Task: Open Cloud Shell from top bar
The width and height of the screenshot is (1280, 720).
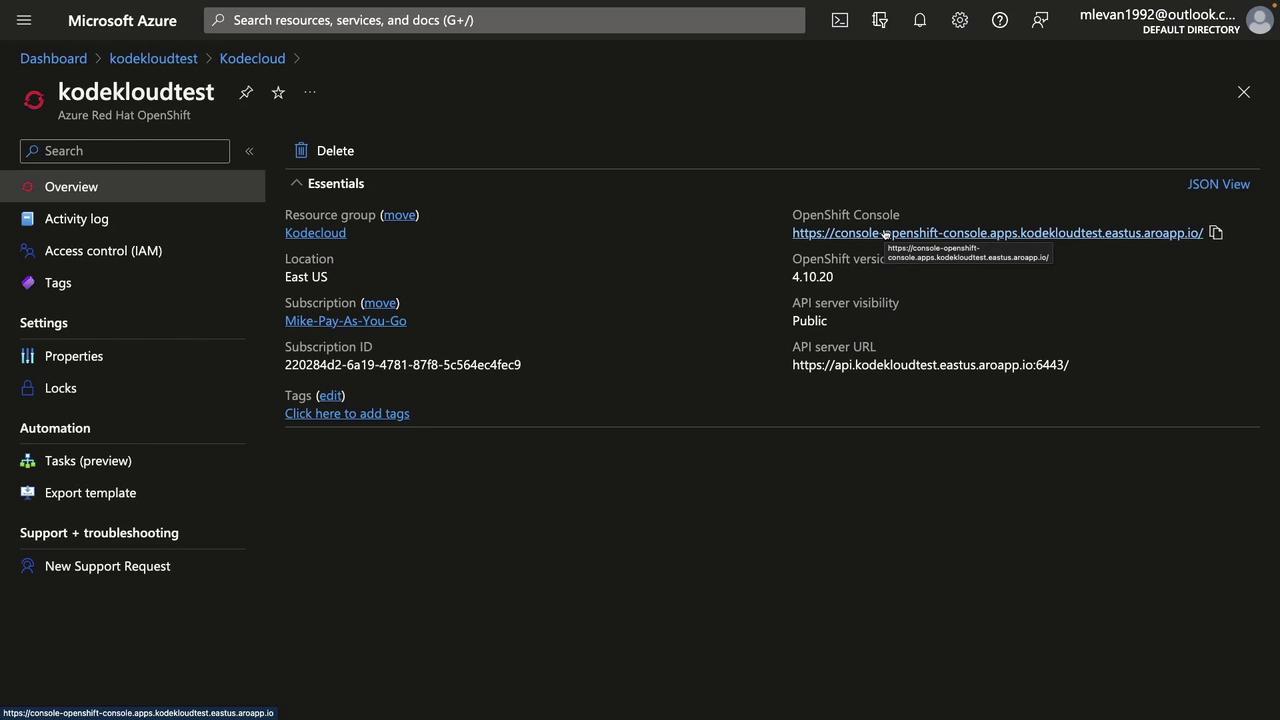Action: click(840, 20)
